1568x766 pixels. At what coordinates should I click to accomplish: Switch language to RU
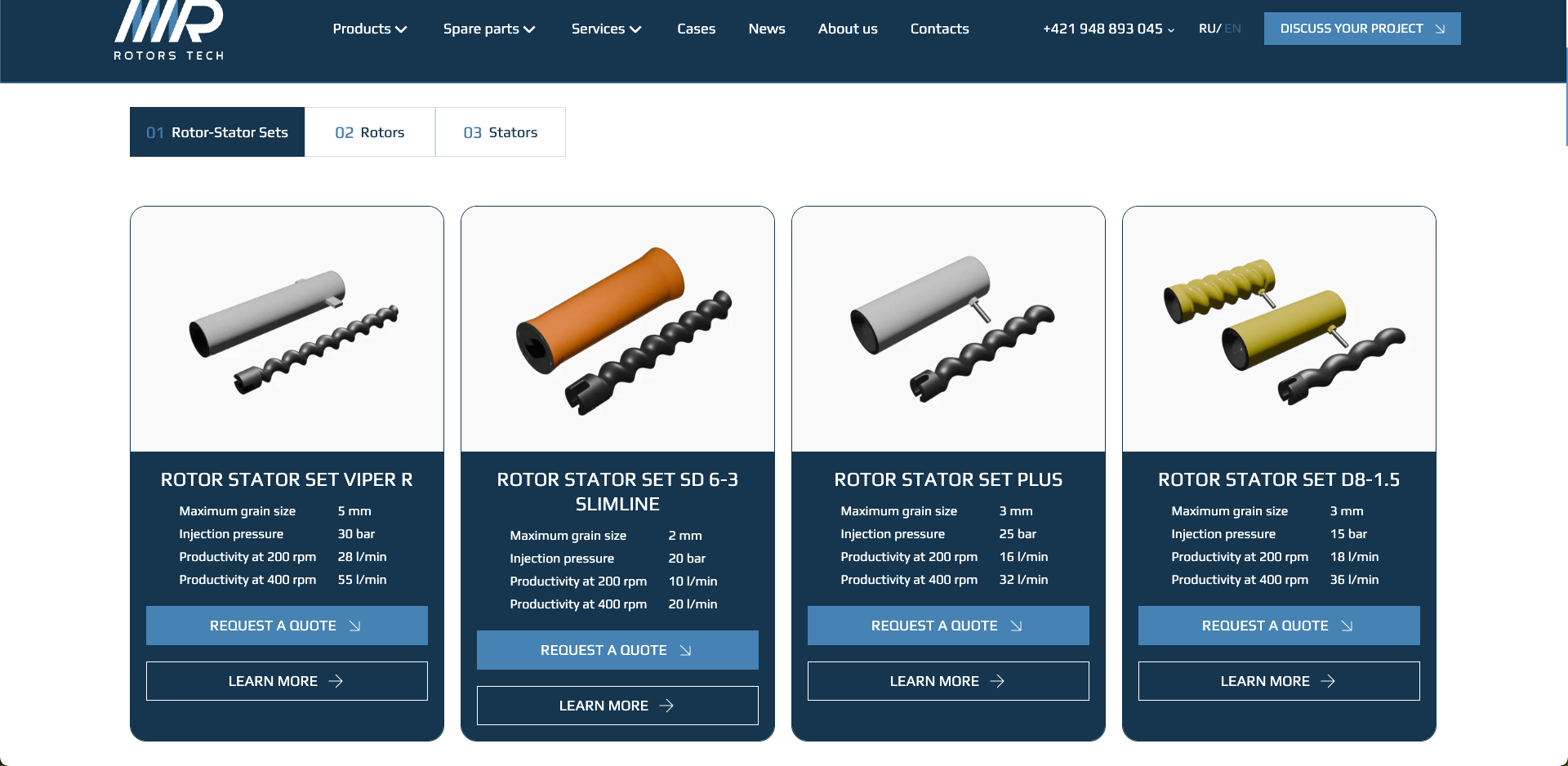point(1207,29)
